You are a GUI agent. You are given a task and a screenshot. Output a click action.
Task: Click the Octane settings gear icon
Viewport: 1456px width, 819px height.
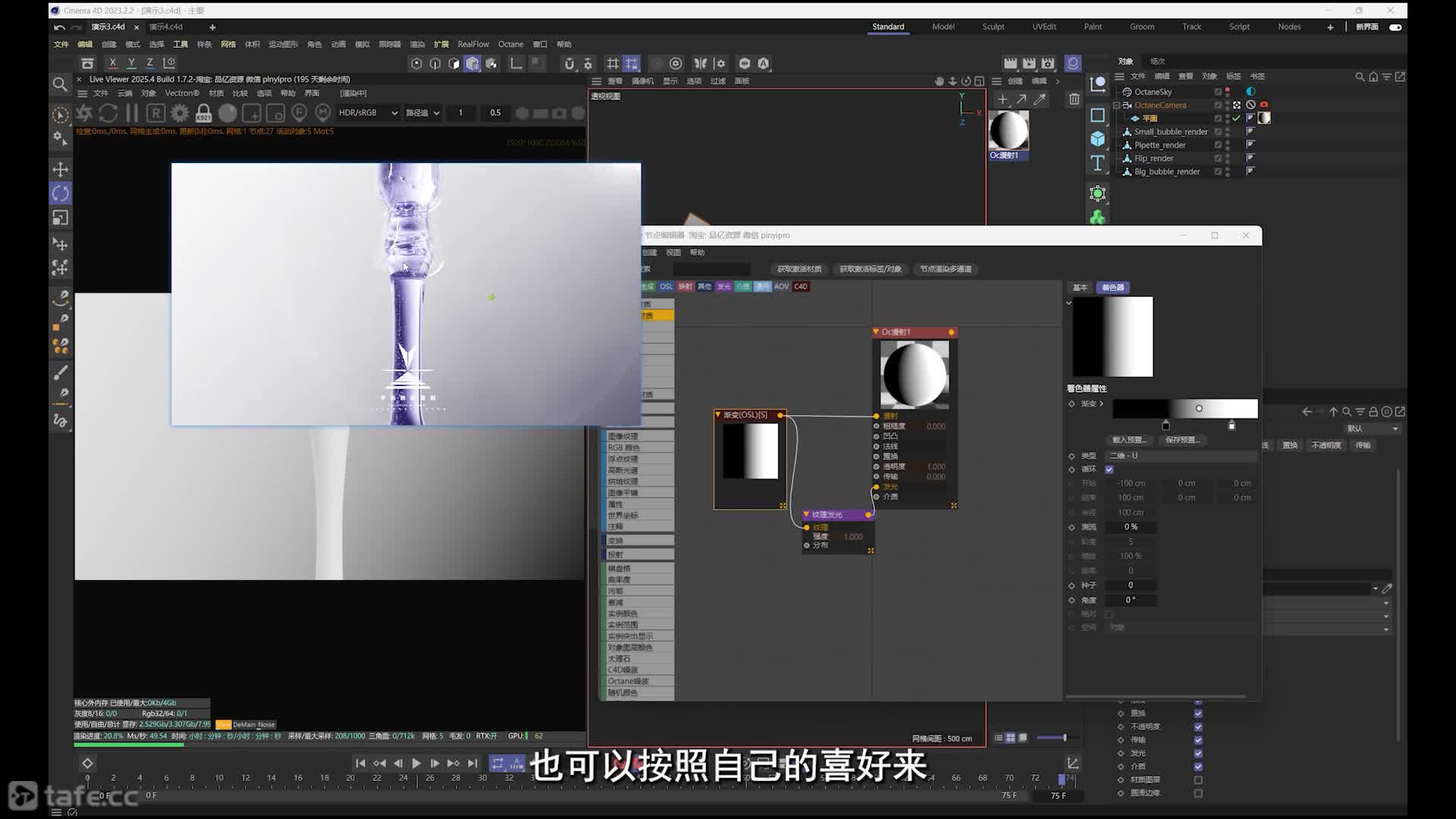tap(180, 113)
